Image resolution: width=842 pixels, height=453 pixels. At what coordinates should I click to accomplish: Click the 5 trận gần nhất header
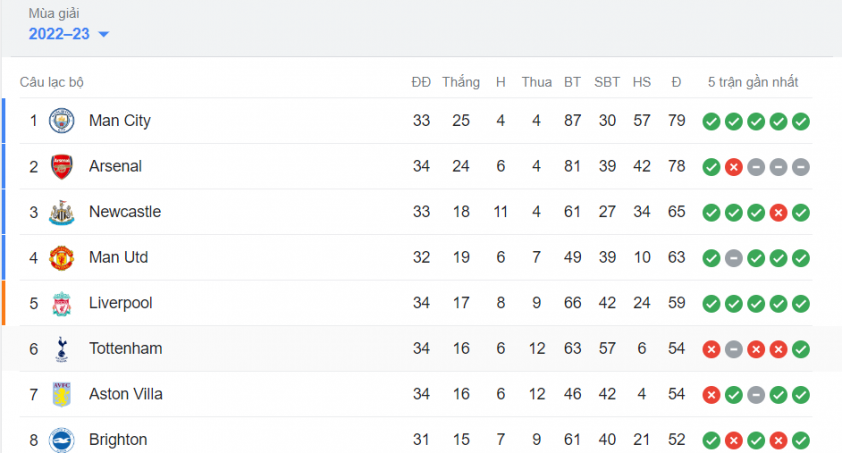point(753,82)
